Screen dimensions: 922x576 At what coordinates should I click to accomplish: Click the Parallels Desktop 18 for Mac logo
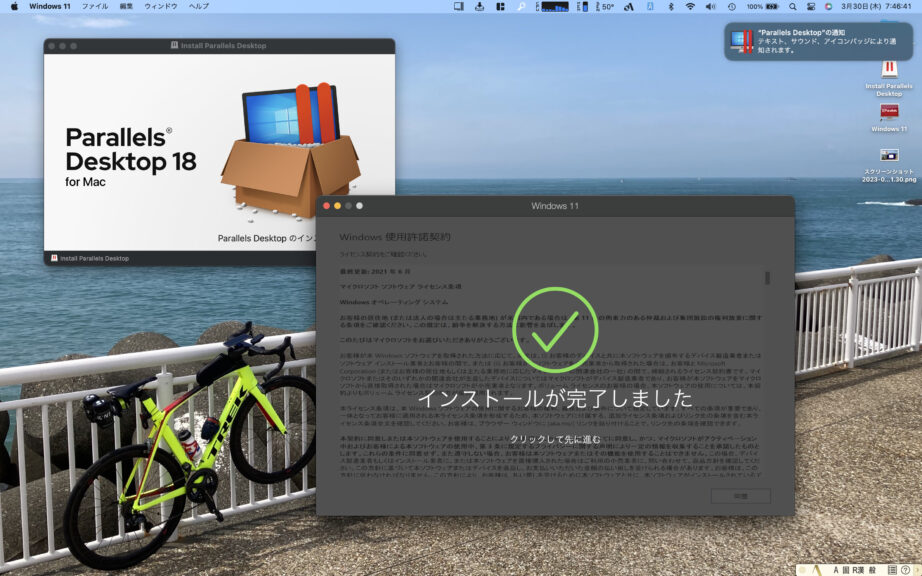[x=131, y=157]
